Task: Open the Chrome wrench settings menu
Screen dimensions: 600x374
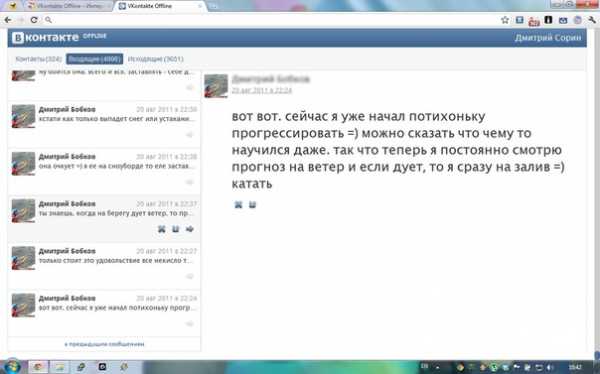Action: tap(592, 20)
